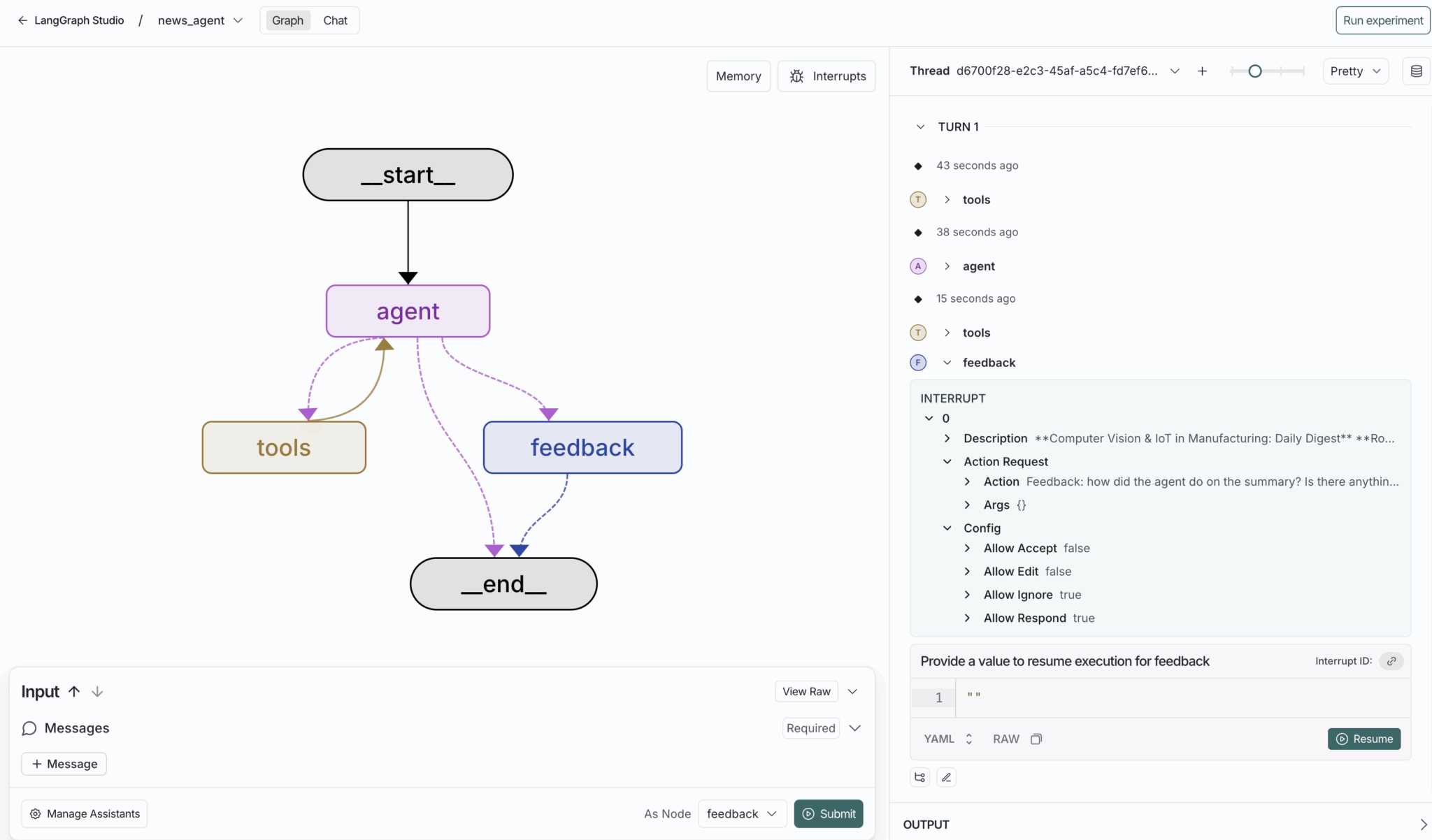Click the branch/fork icon below the resume input
The width and height of the screenshot is (1432, 840).
(919, 776)
